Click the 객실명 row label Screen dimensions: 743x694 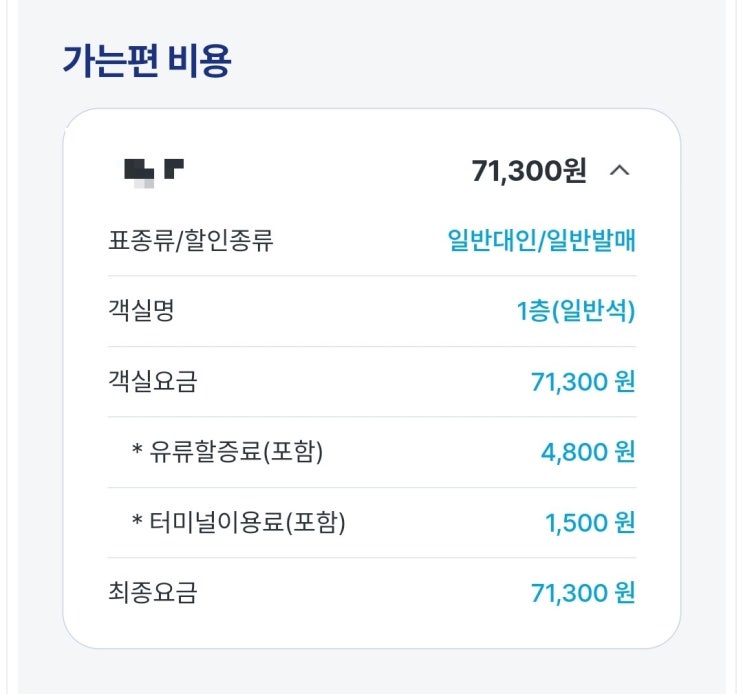tap(141, 311)
